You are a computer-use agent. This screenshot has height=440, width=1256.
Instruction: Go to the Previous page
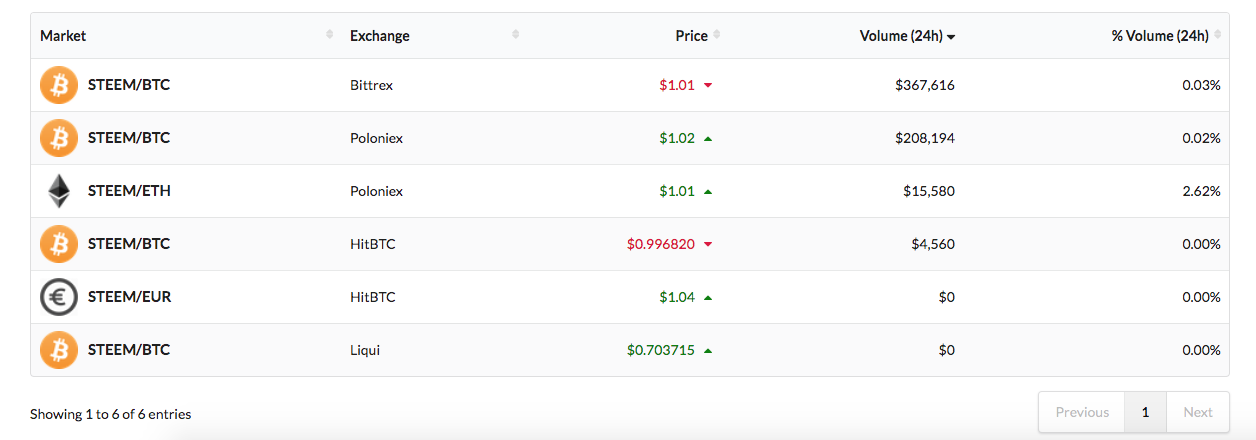1082,412
